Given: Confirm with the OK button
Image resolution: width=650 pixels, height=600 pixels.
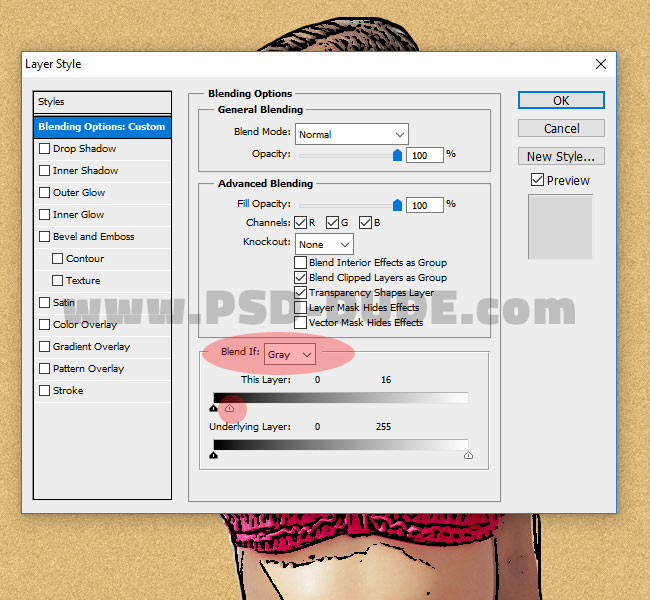Looking at the screenshot, I should pyautogui.click(x=561, y=100).
